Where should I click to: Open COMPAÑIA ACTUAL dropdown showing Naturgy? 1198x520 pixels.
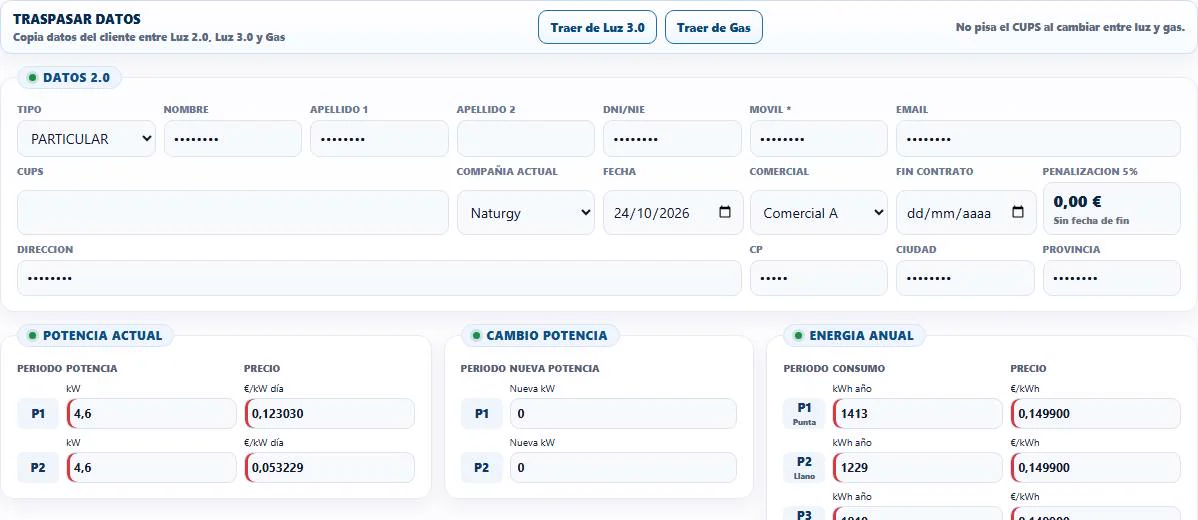point(526,212)
